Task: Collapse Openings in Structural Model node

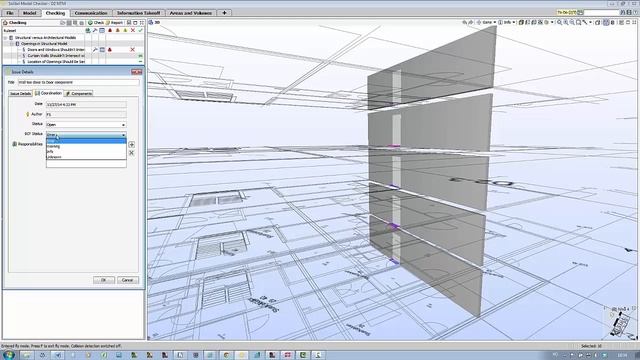Action: (x=11, y=44)
